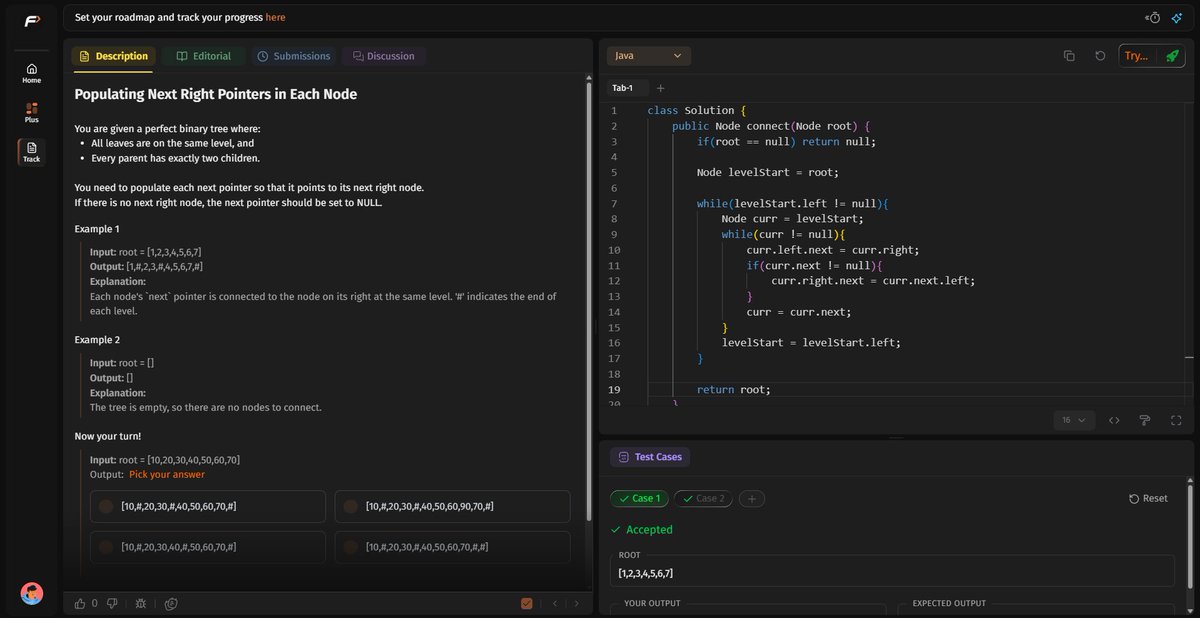Go to the previous problem arrow

(x=554, y=603)
